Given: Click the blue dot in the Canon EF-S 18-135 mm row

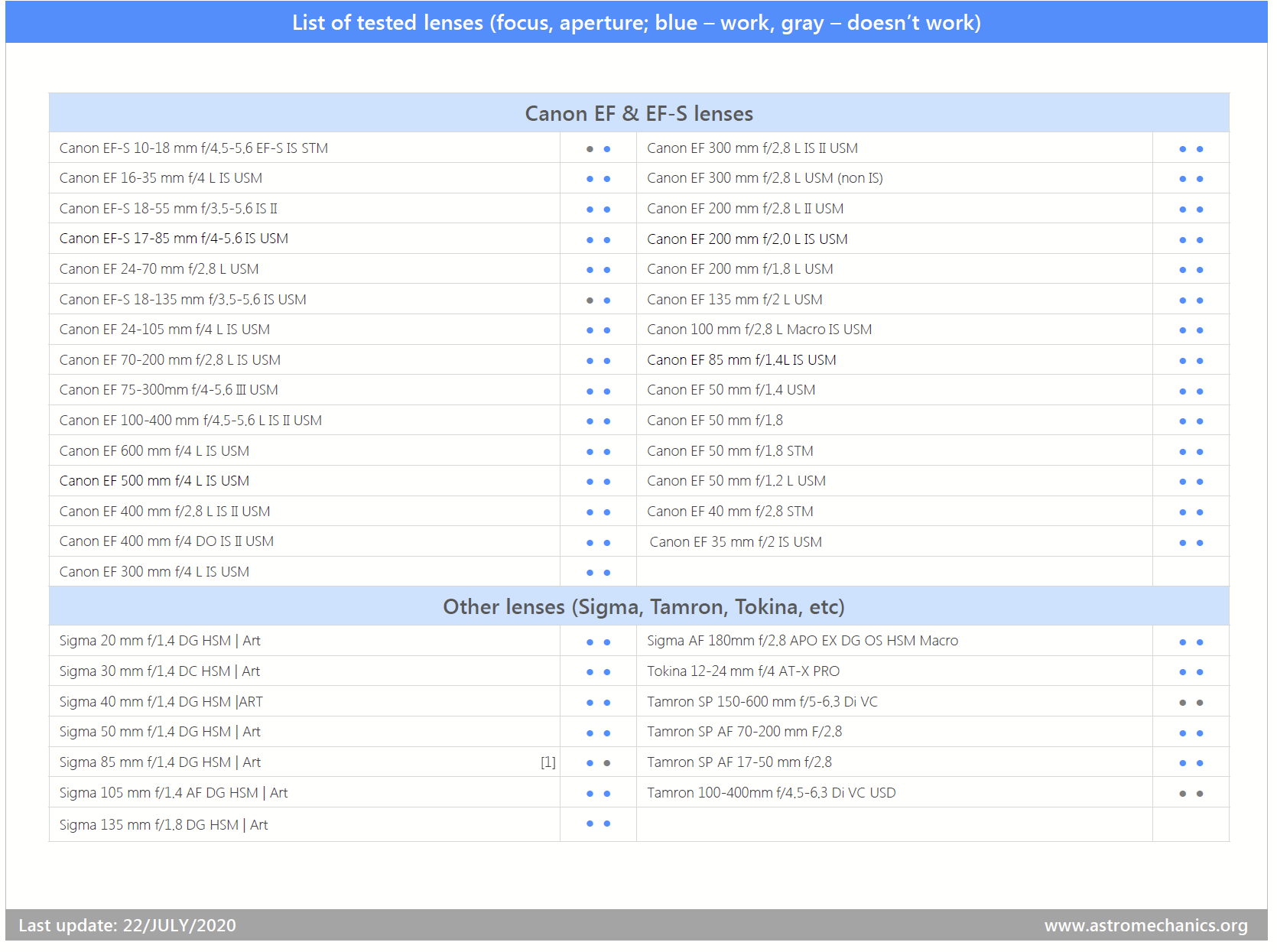Looking at the screenshot, I should (x=607, y=301).
